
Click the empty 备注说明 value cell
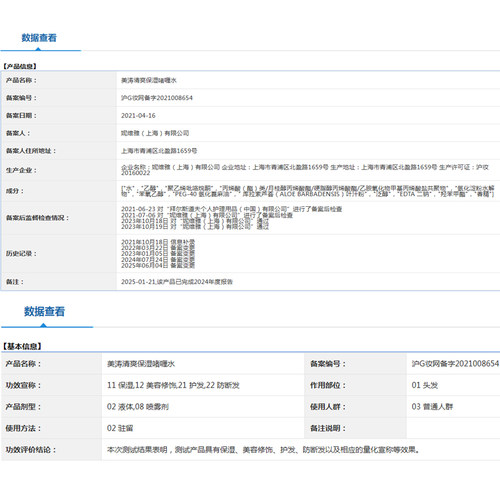(453, 428)
